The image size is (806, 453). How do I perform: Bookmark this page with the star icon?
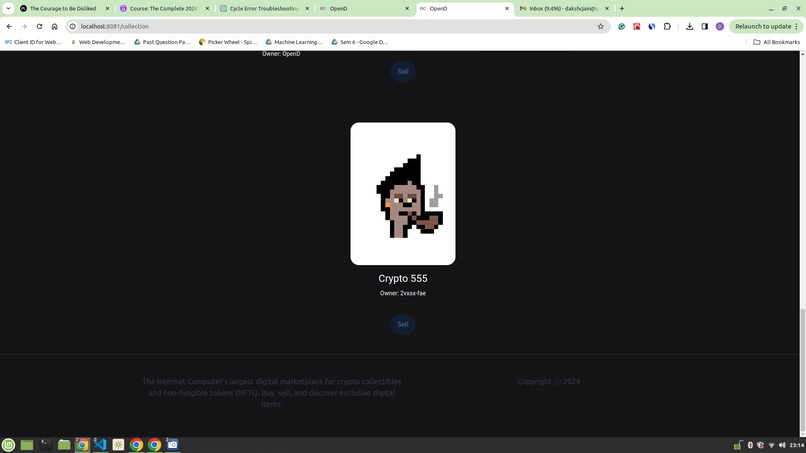pyautogui.click(x=600, y=26)
